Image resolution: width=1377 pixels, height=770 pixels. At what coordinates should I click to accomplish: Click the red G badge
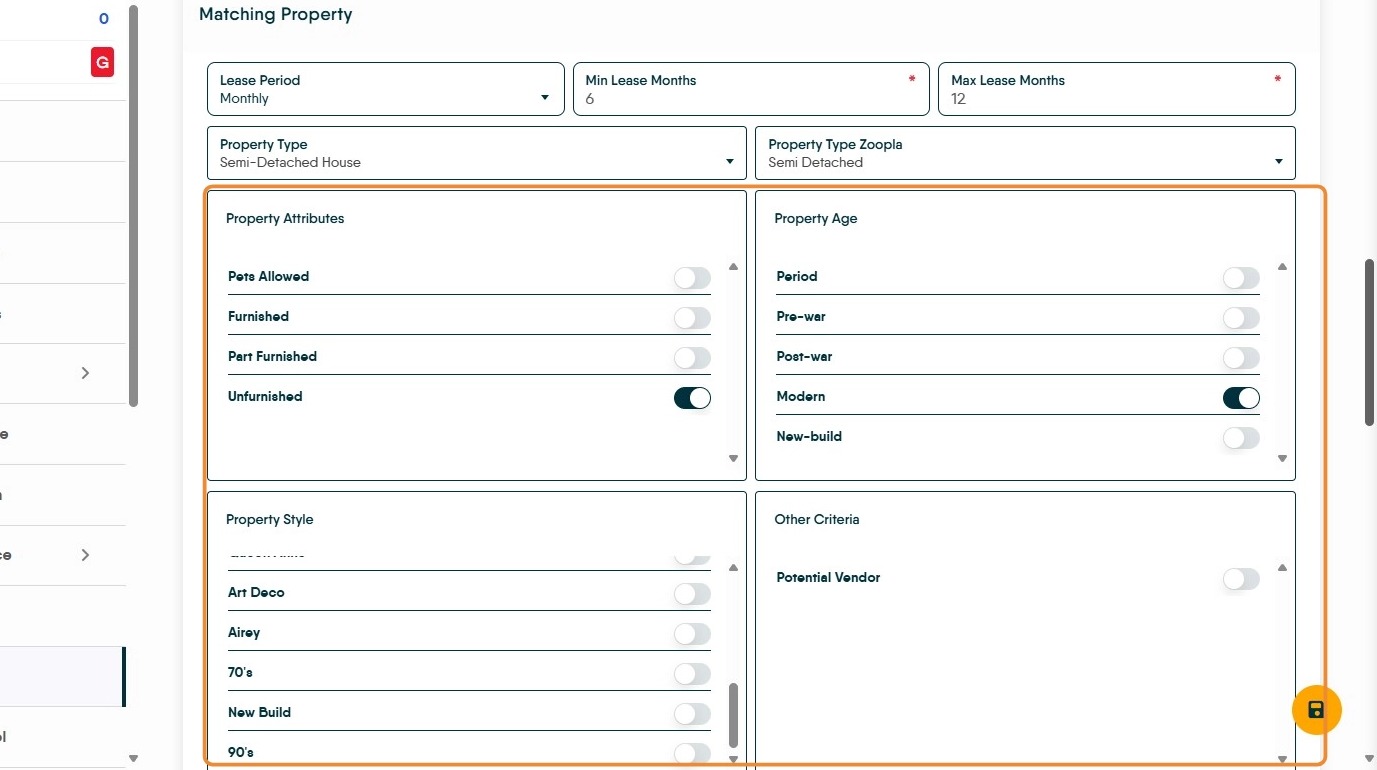point(102,63)
